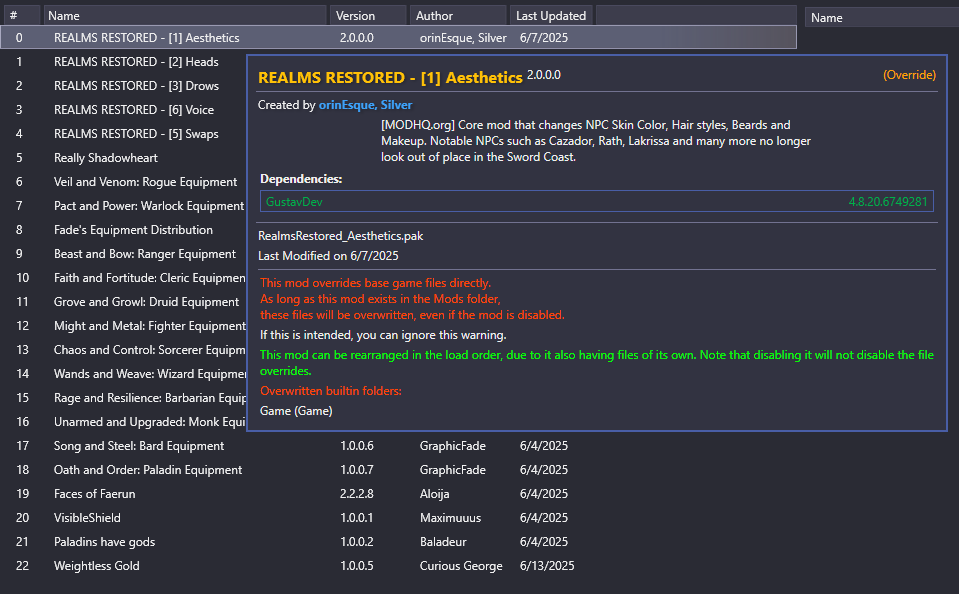Click the Dependencies heading in tooltip
This screenshot has width=959, height=594.
click(x=301, y=179)
